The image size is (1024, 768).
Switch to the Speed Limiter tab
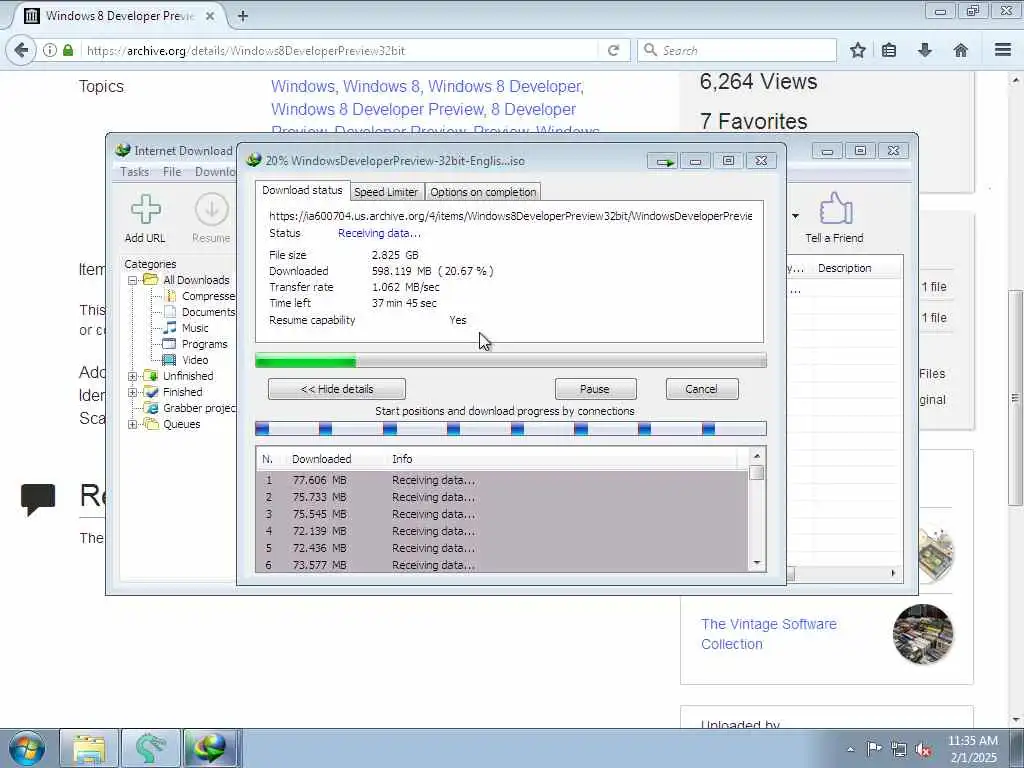coord(386,192)
